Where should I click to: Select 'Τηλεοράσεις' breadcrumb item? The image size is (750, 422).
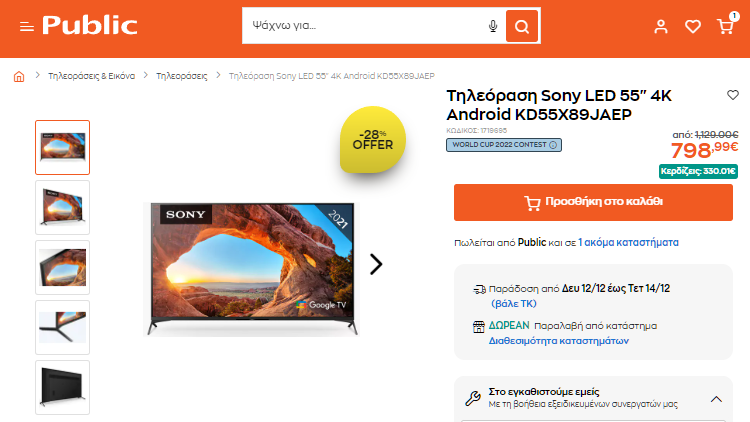click(x=182, y=76)
